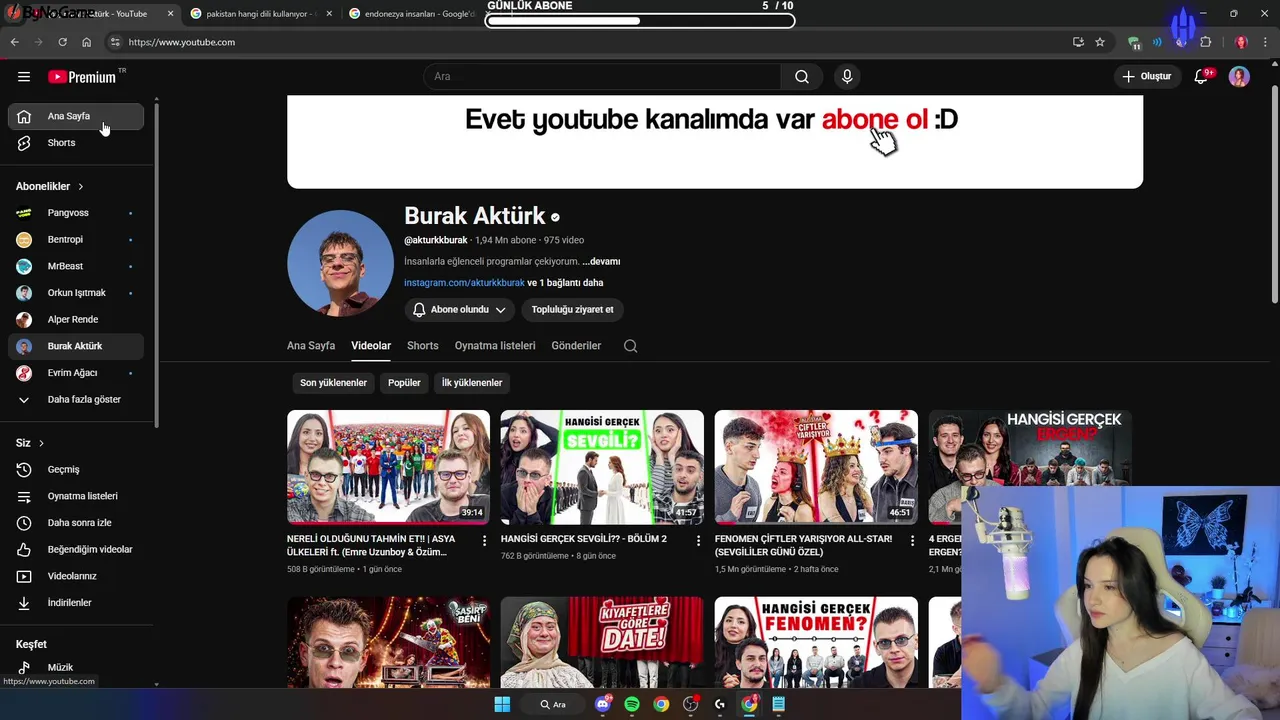Expand Daha fazla göster in subscriptions
1280x720 pixels.
click(76, 400)
